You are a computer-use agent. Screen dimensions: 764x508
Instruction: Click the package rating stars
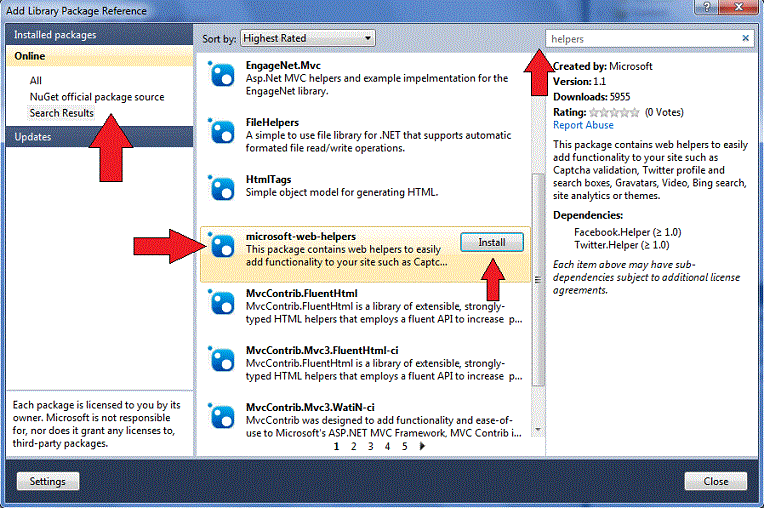[x=614, y=113]
